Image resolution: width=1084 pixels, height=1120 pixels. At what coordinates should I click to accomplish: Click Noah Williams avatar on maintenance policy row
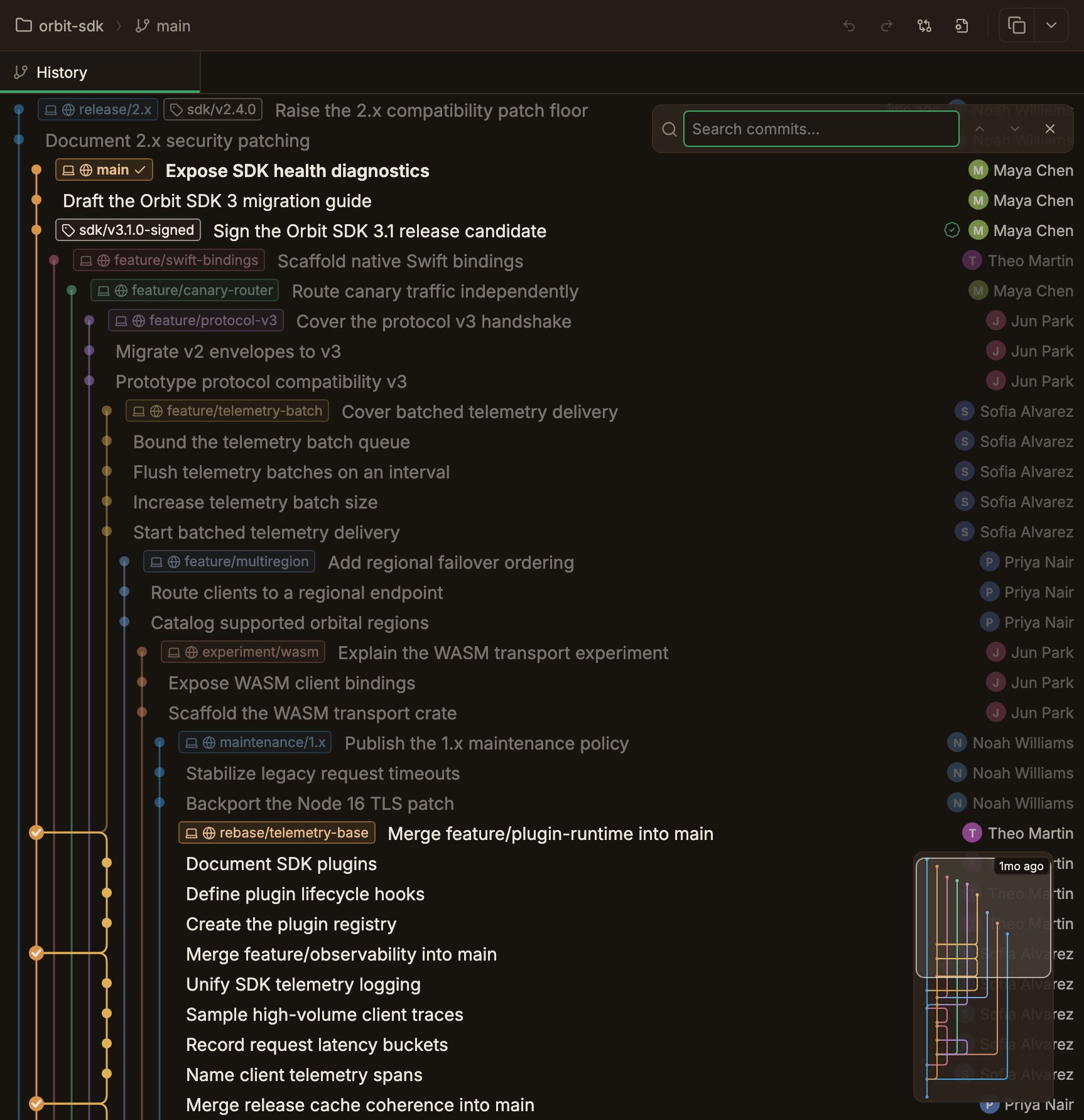click(957, 743)
